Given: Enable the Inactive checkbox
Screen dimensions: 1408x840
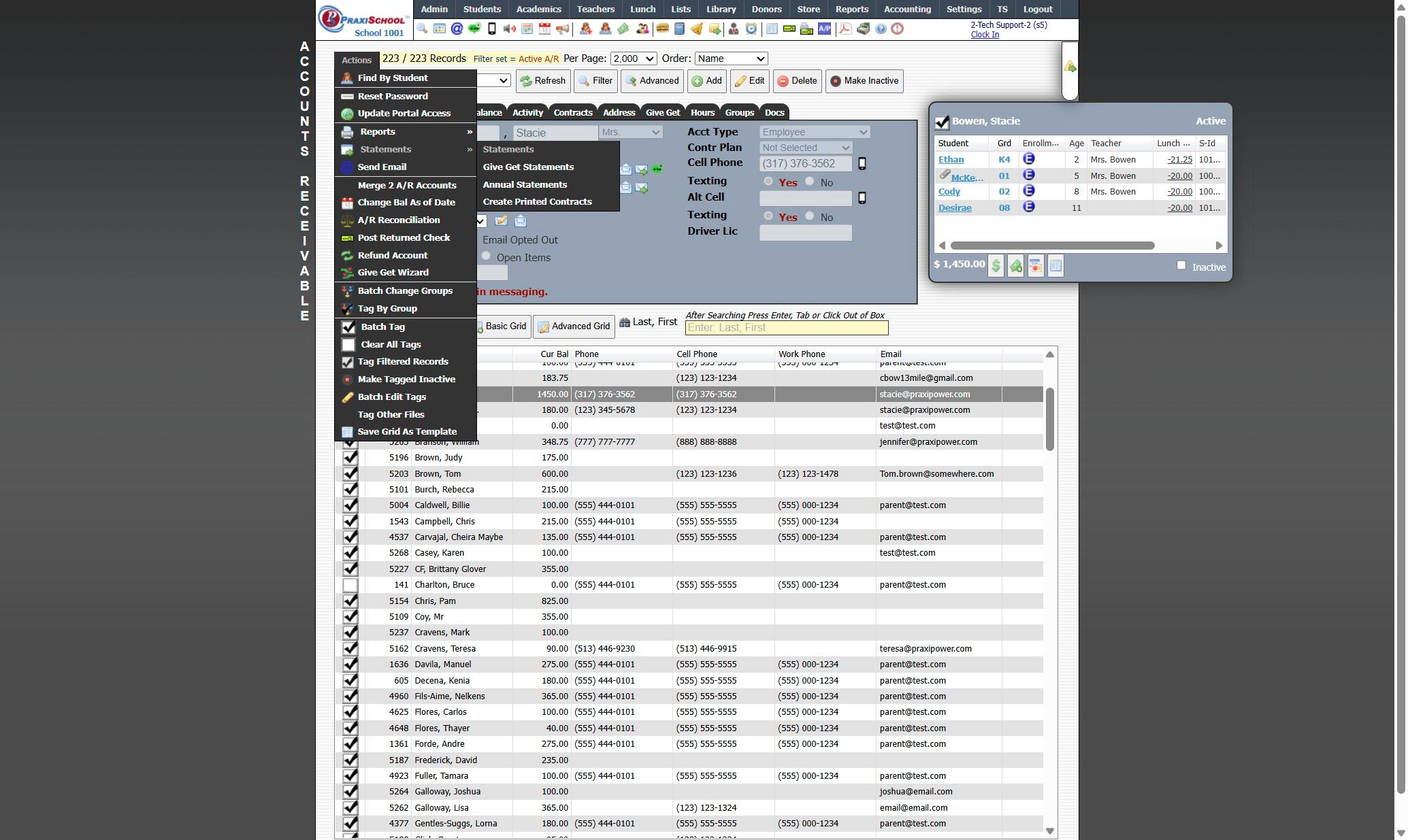Looking at the screenshot, I should click(1181, 265).
